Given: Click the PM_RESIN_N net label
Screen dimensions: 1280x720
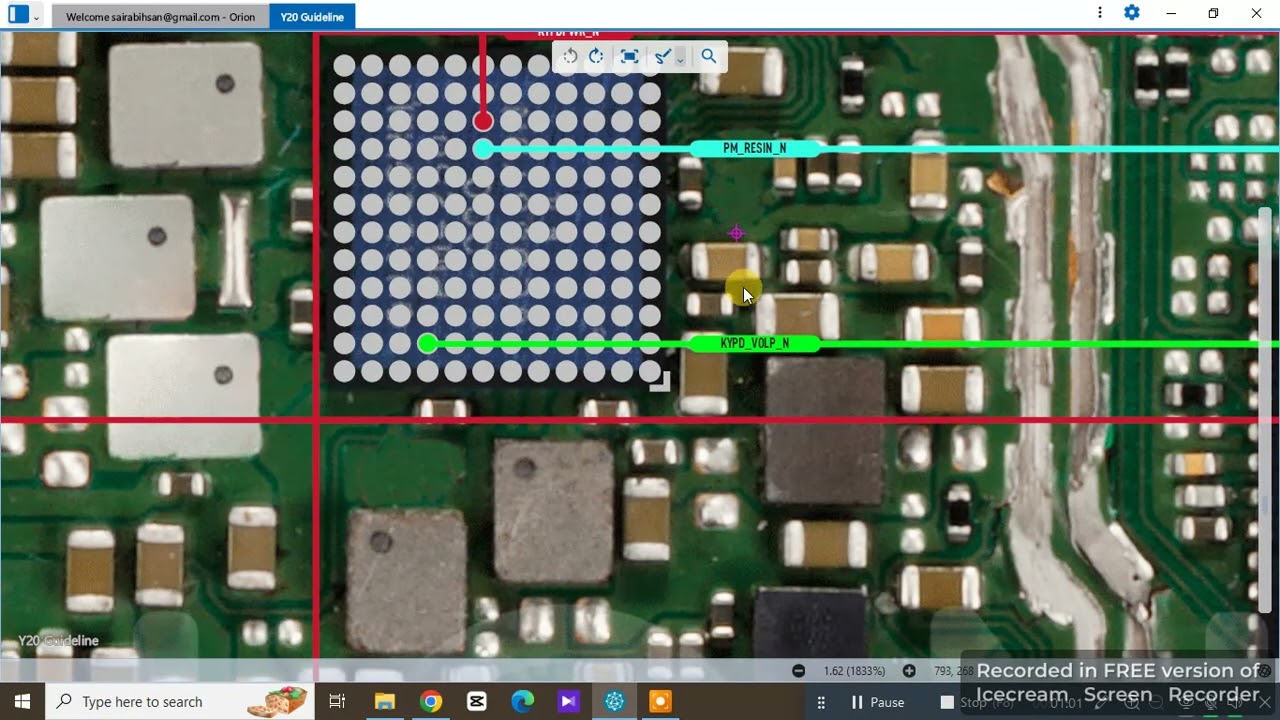Looking at the screenshot, I should click(755, 148).
